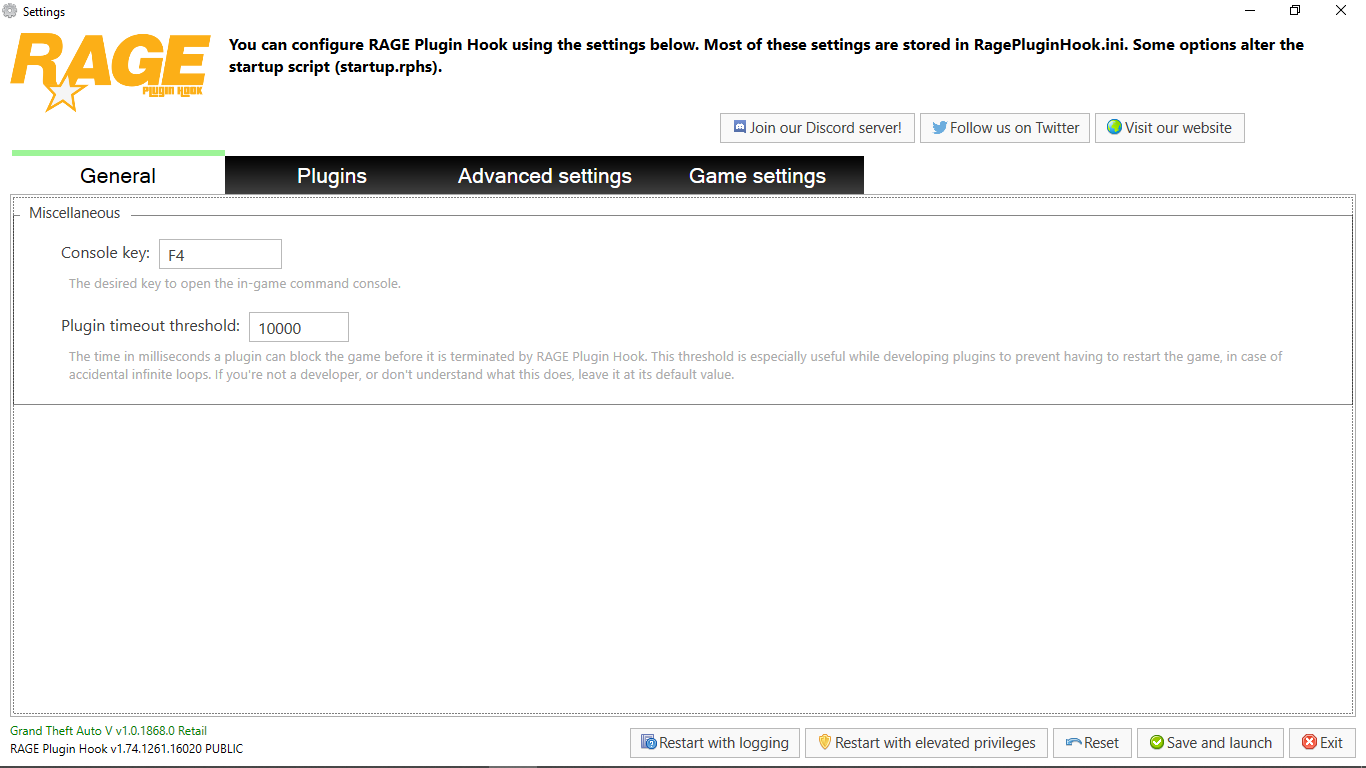Click the Miscellaneous group heading

(x=74, y=213)
